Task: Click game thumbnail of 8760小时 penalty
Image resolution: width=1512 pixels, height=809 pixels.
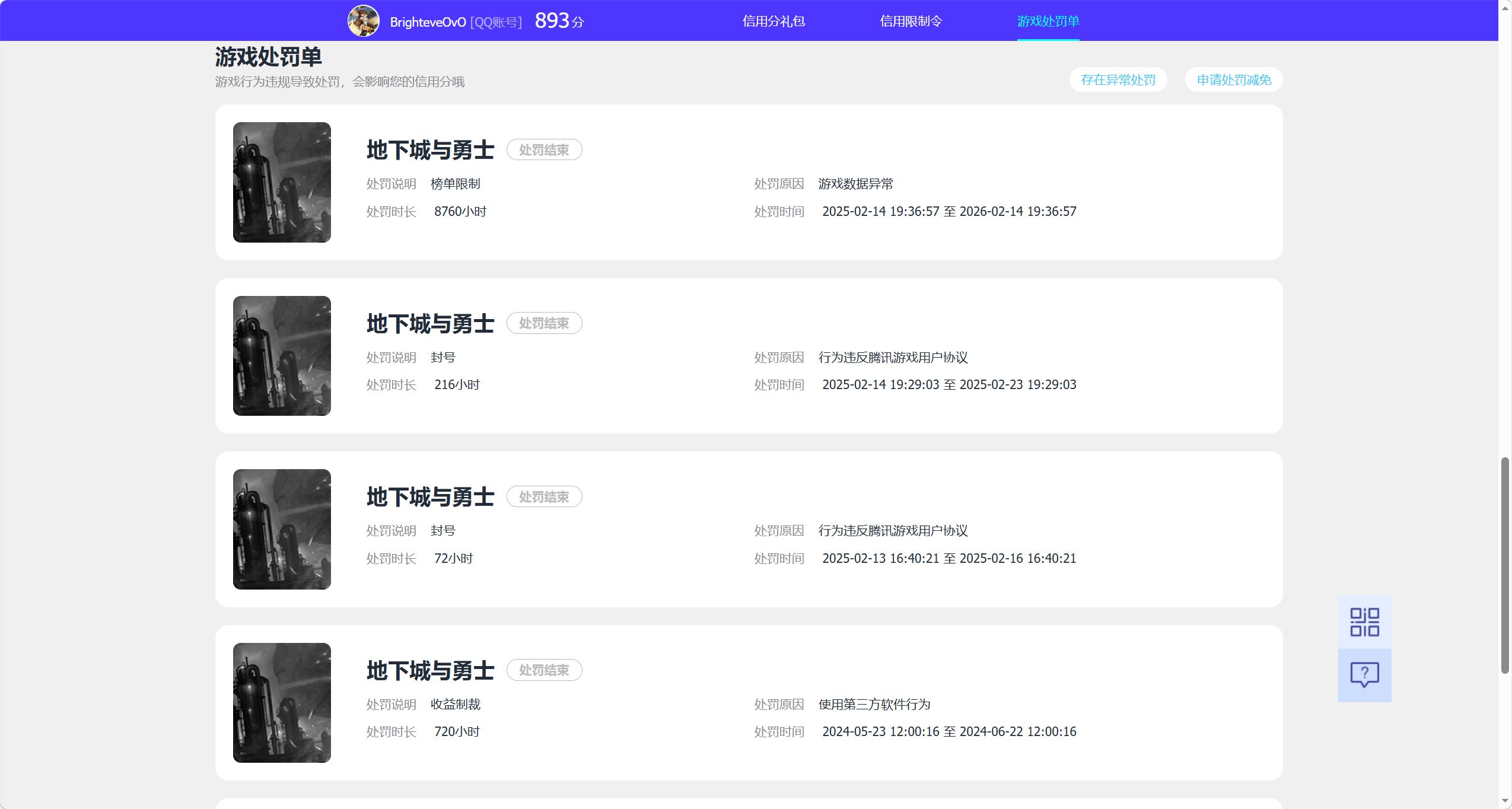Action: click(282, 182)
